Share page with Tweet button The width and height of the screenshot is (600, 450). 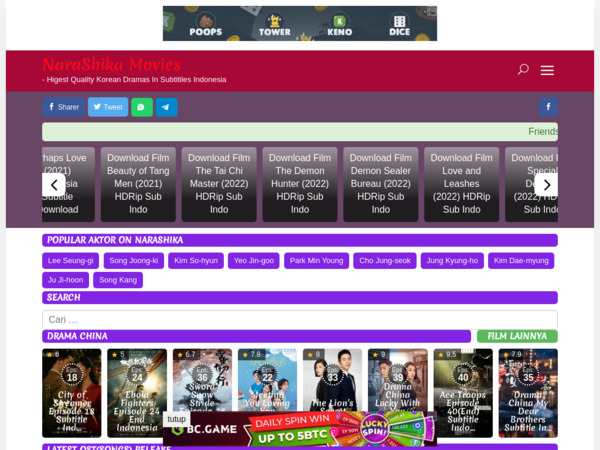pyautogui.click(x=108, y=107)
